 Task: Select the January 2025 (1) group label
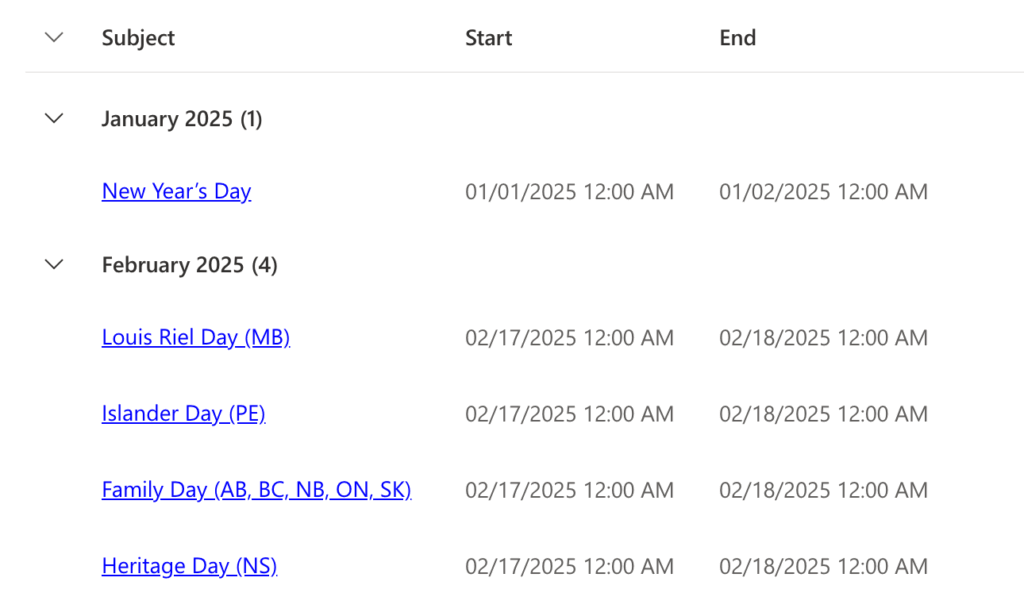tap(181, 118)
